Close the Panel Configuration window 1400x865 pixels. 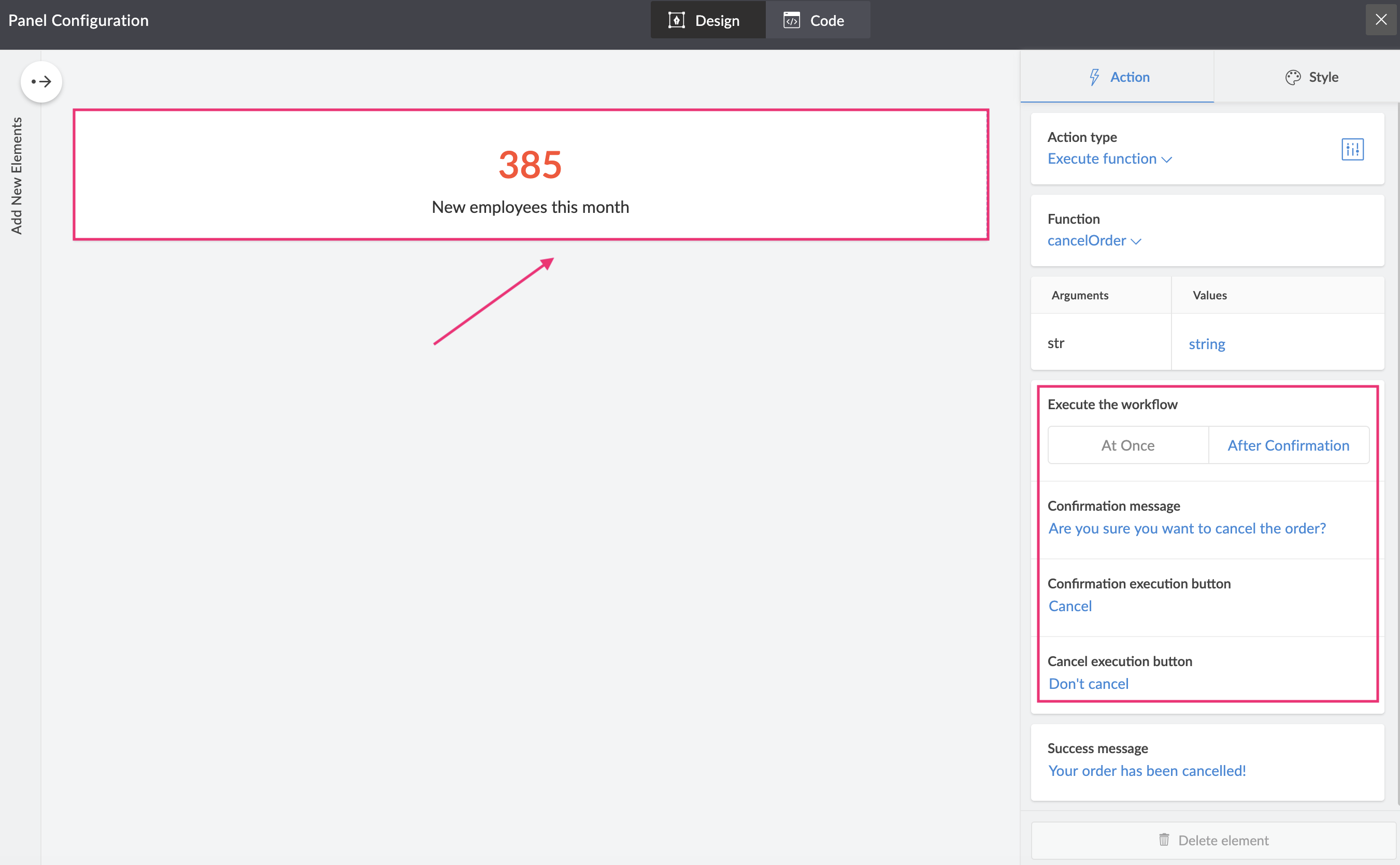coord(1381,20)
